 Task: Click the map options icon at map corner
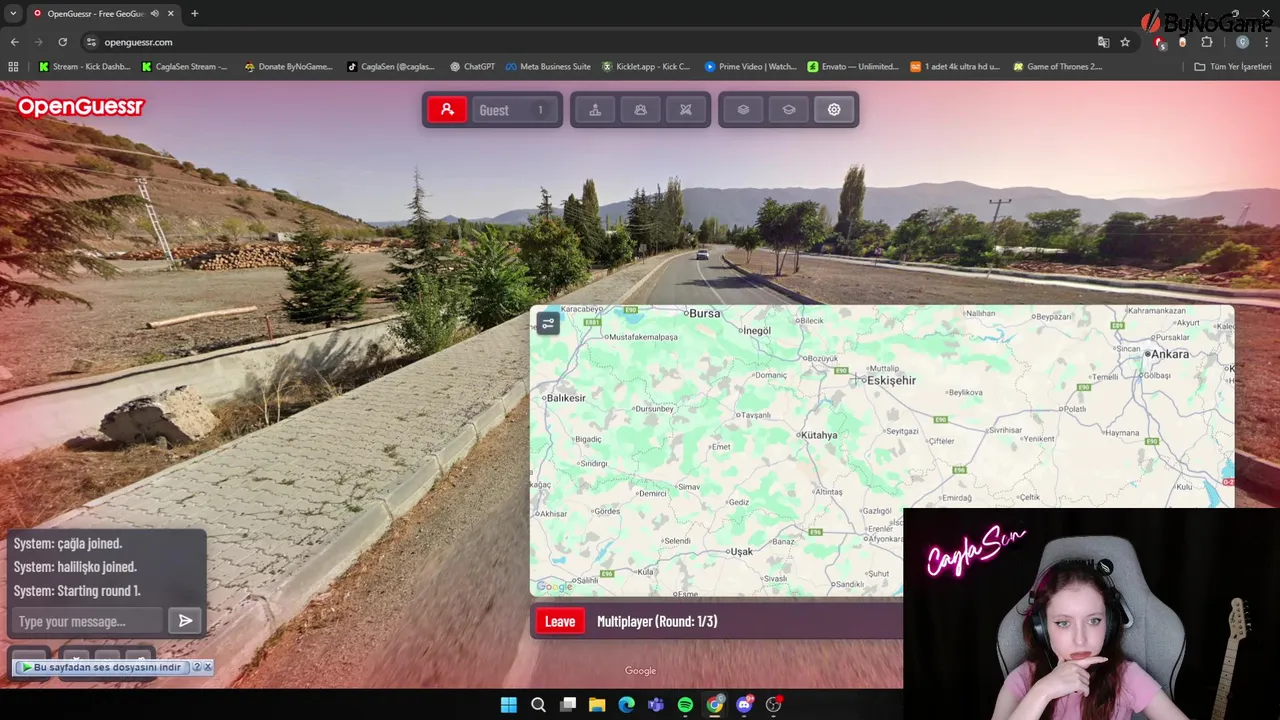tap(548, 323)
